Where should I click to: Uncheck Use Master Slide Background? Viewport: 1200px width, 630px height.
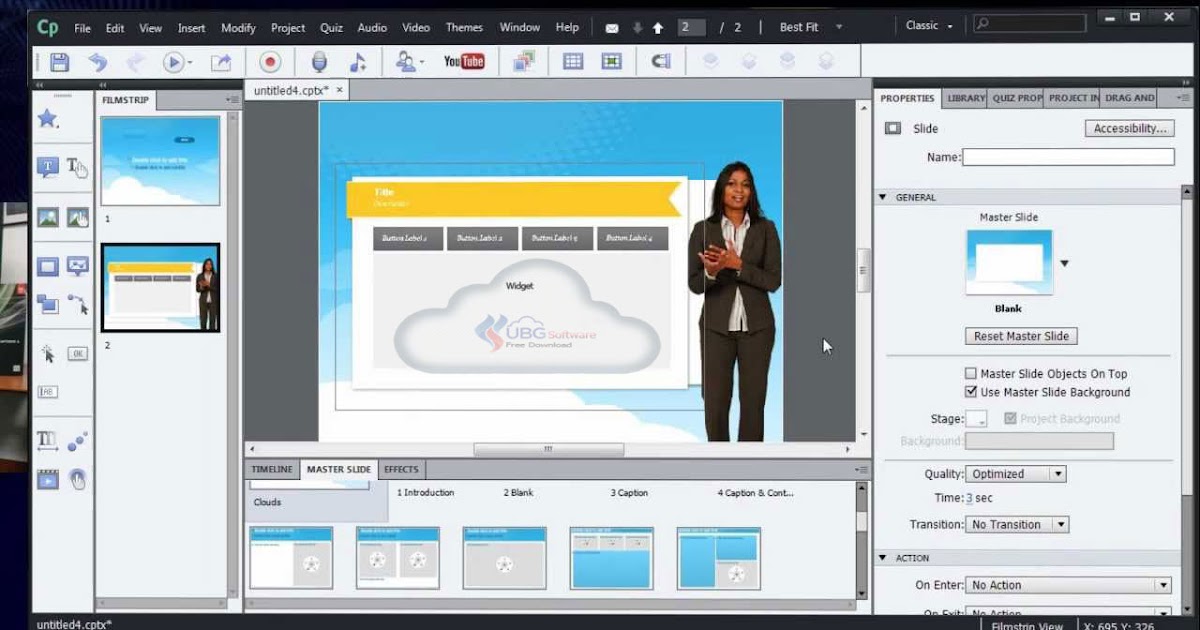point(970,392)
